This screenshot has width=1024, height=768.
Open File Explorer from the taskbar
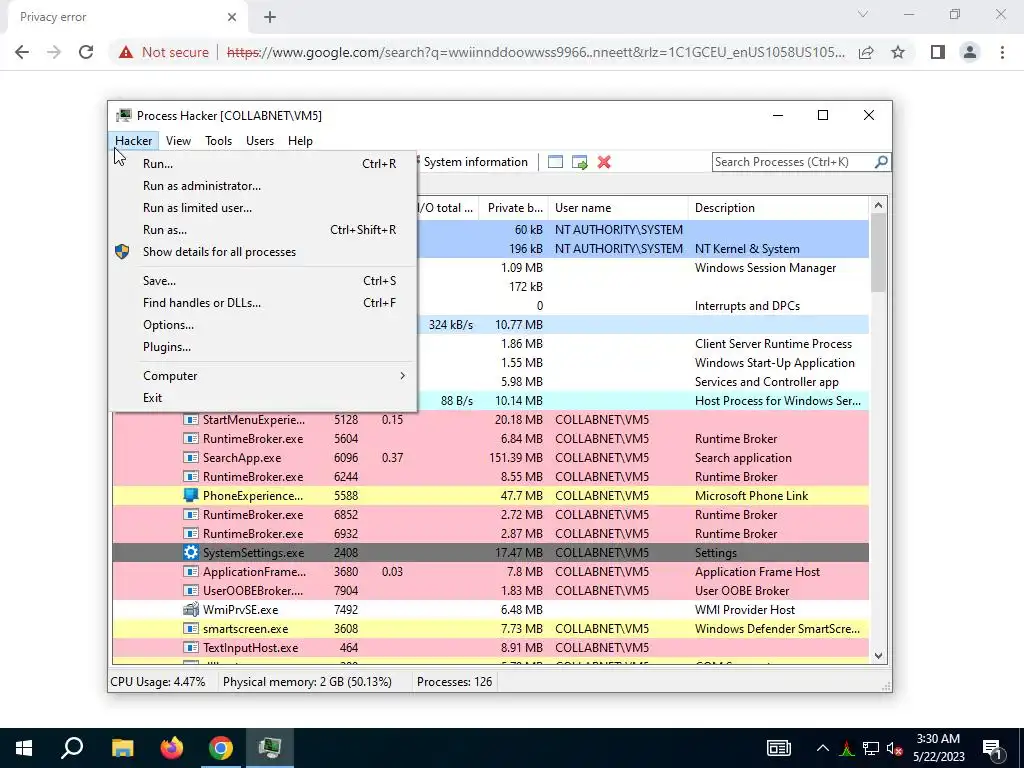[122, 748]
